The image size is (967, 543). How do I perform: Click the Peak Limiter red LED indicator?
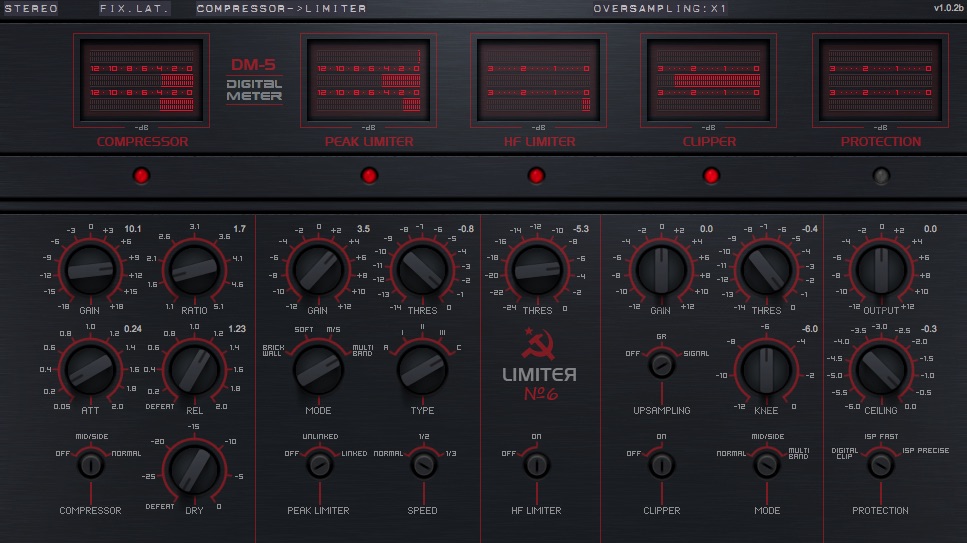pyautogui.click(x=369, y=176)
